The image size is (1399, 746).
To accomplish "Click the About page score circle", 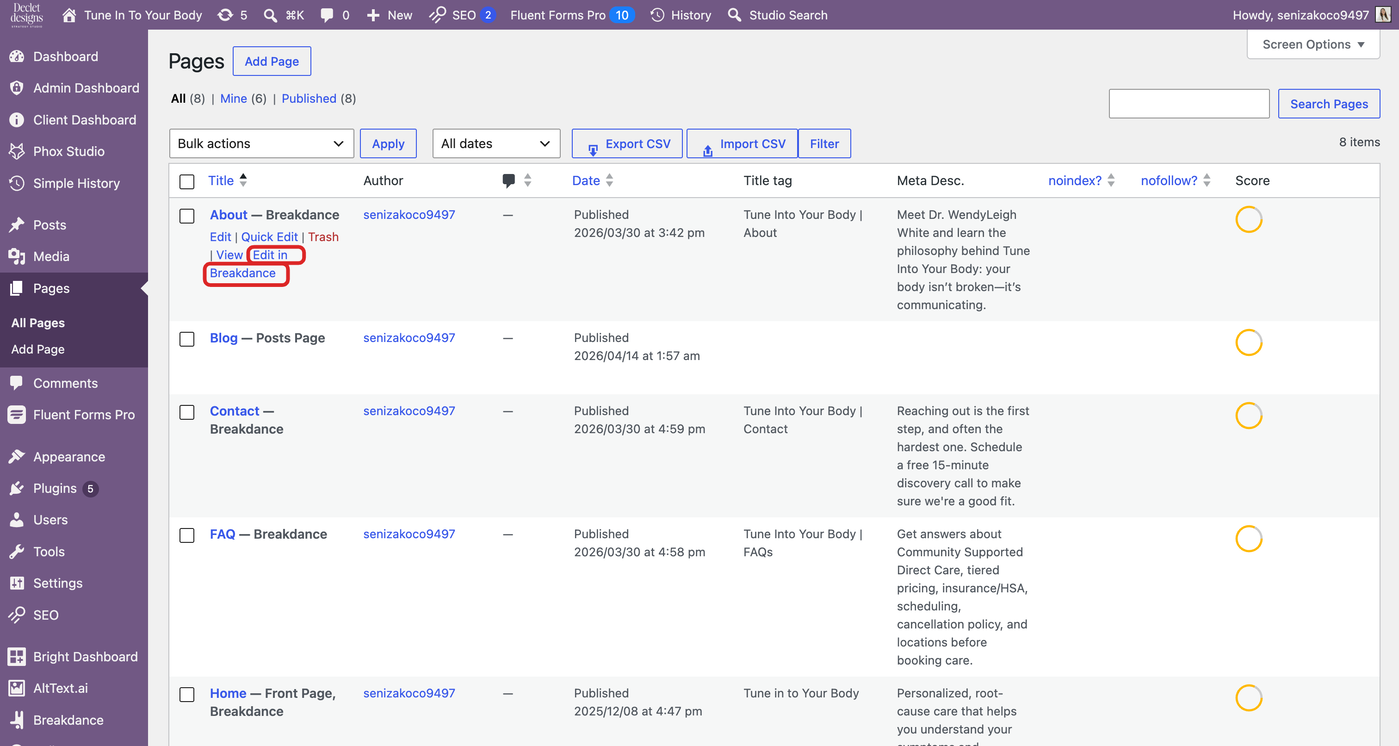I will coord(1249,219).
